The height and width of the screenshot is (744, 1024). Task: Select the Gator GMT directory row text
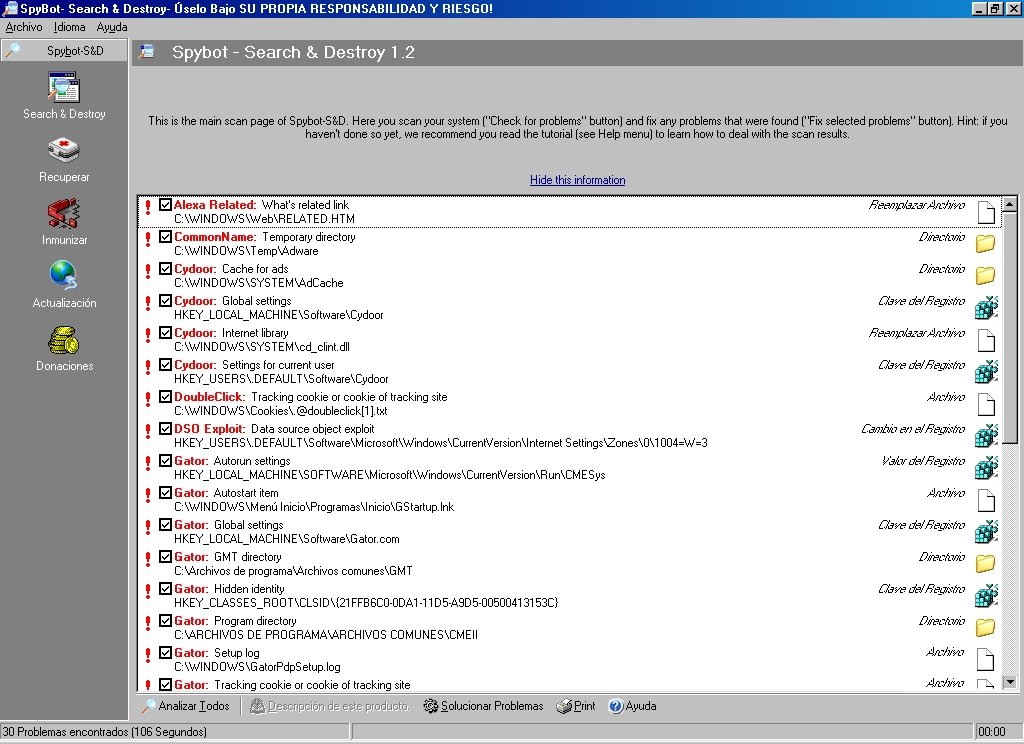pyautogui.click(x=228, y=557)
